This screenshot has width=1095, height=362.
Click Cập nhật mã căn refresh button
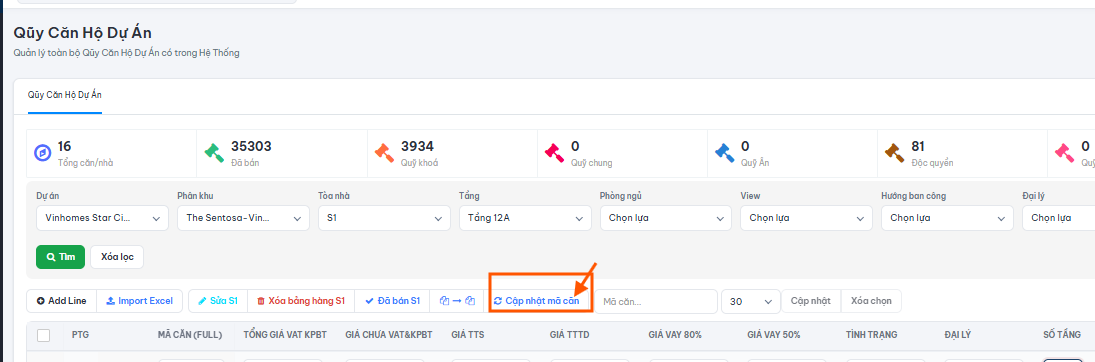coord(536,301)
